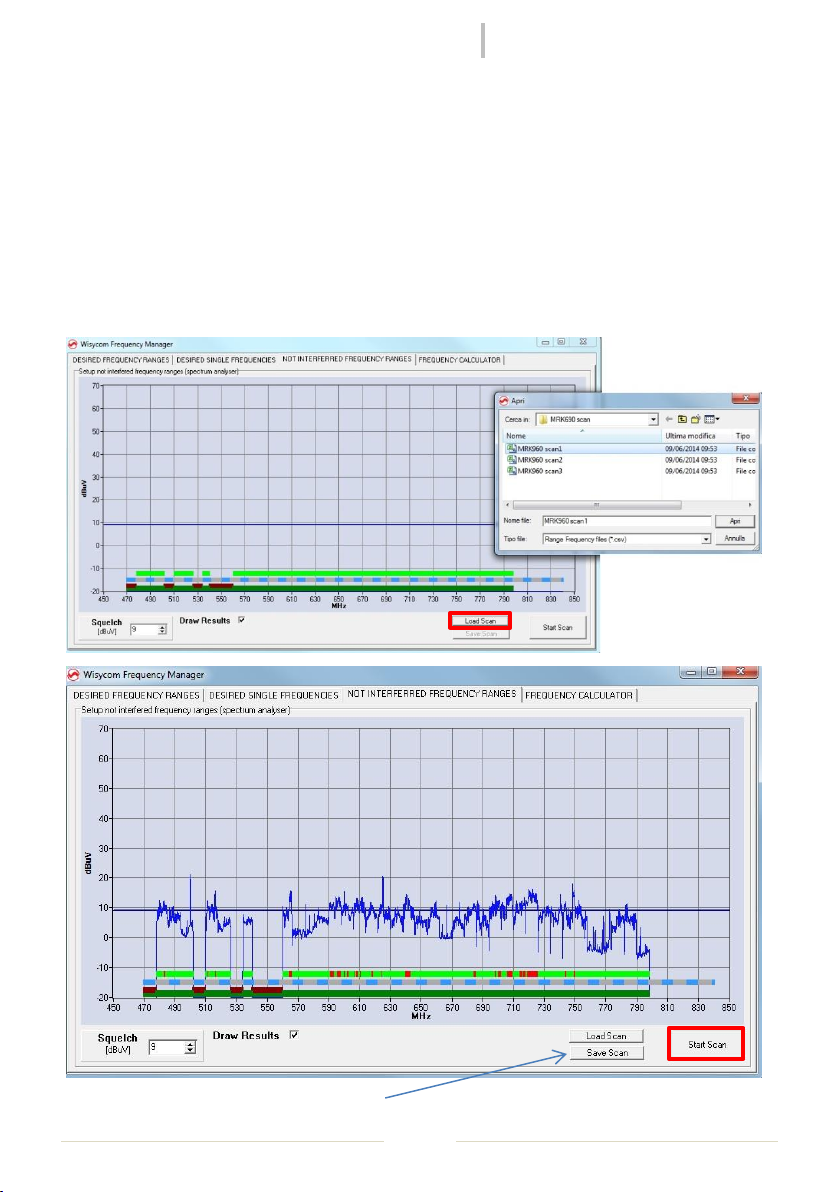Screen dimensions: 840x1192
Task: Click the right scroll arrow in Apri file list
Action: point(750,505)
